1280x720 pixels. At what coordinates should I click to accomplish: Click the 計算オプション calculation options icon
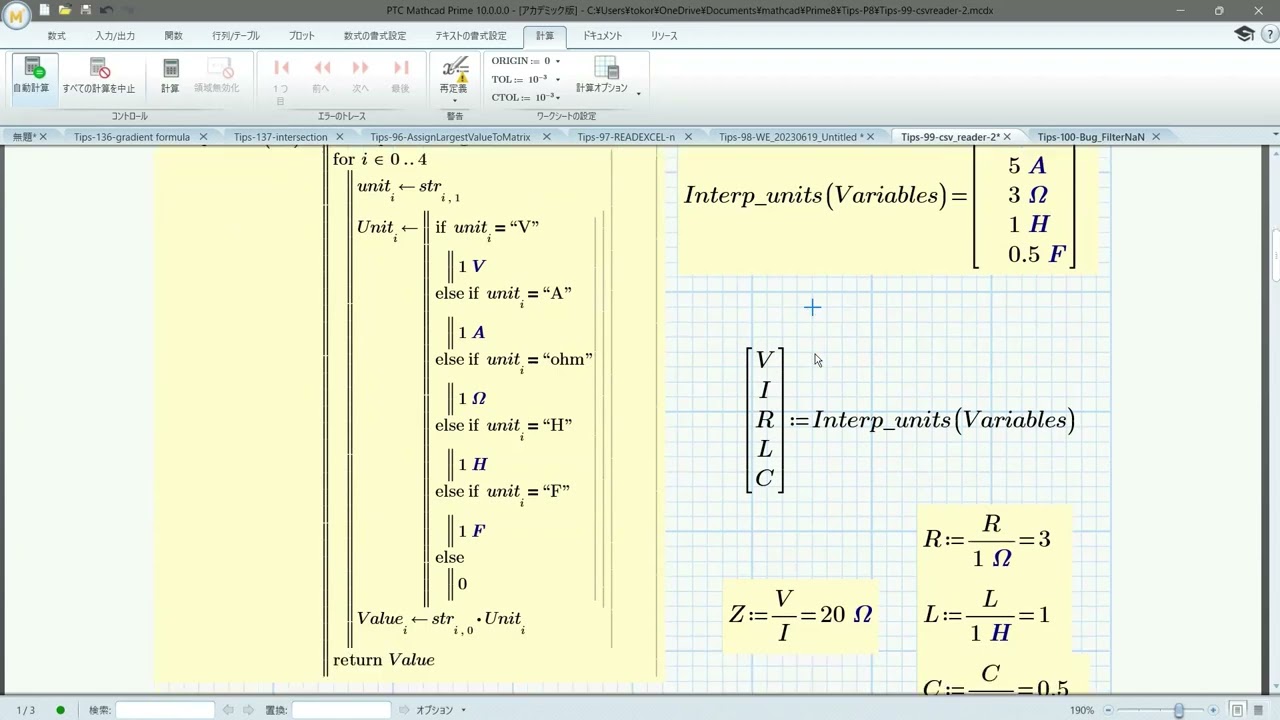[602, 76]
